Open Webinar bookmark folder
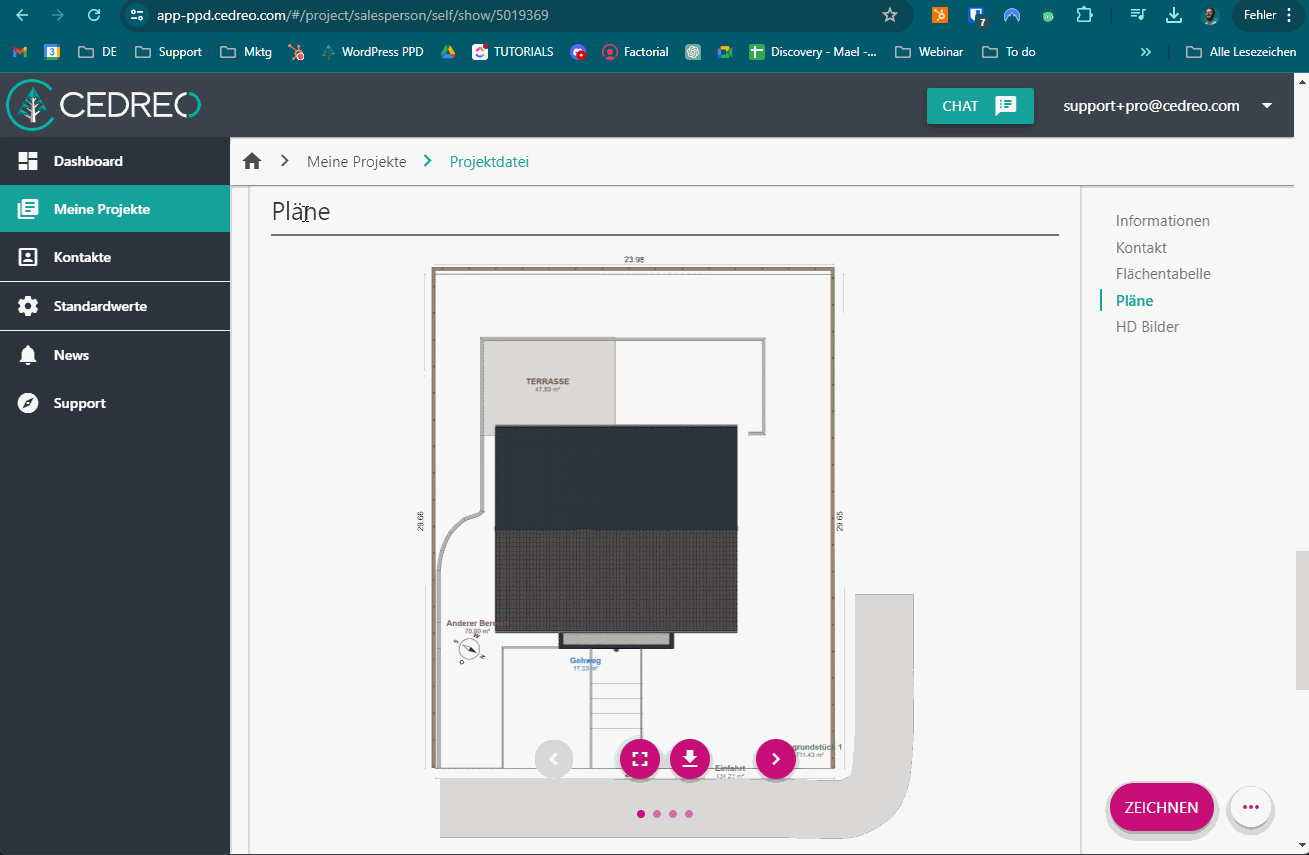The height and width of the screenshot is (855, 1309). pos(930,52)
